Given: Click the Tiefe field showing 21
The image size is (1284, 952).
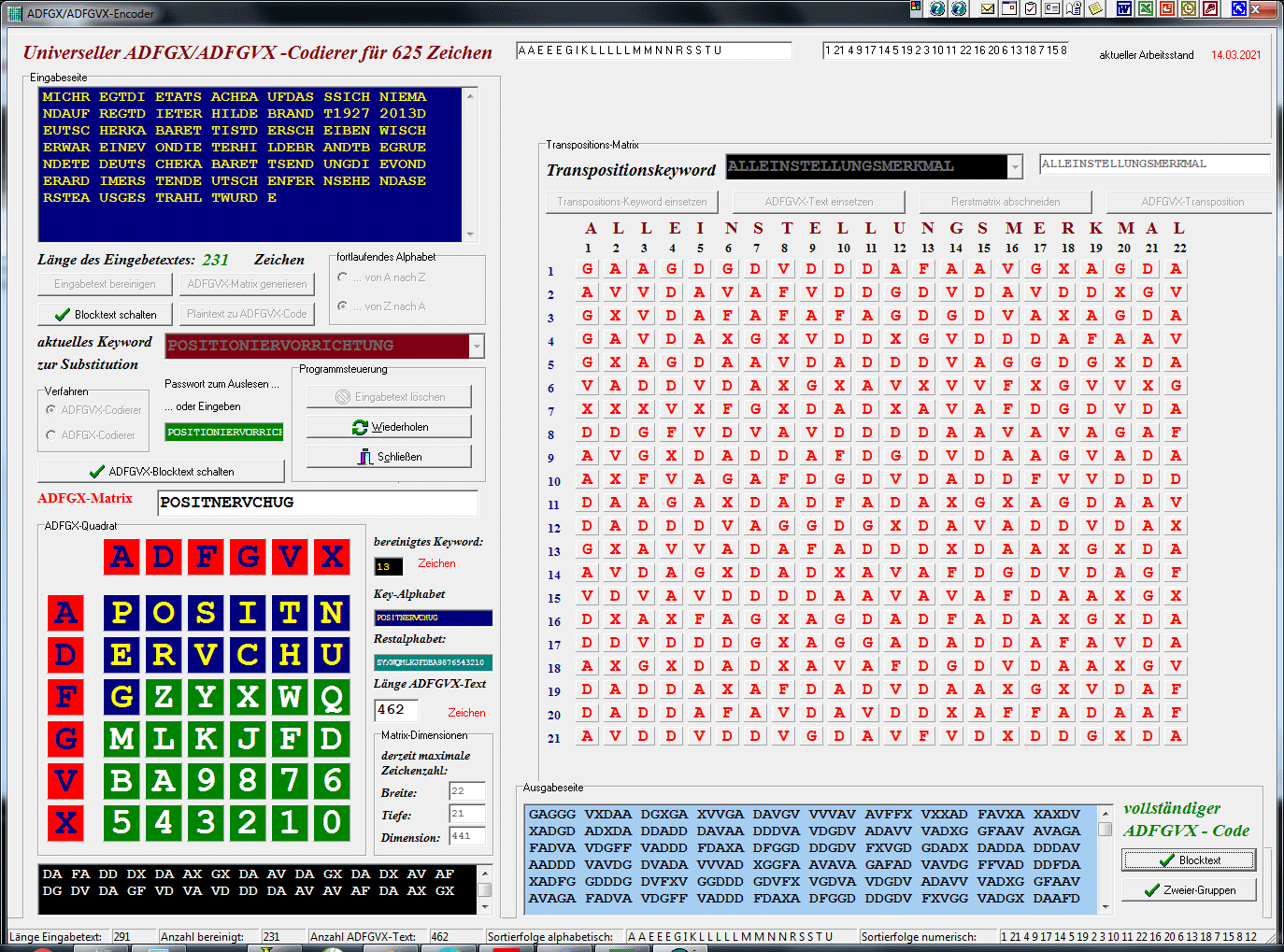Looking at the screenshot, I should point(467,814).
